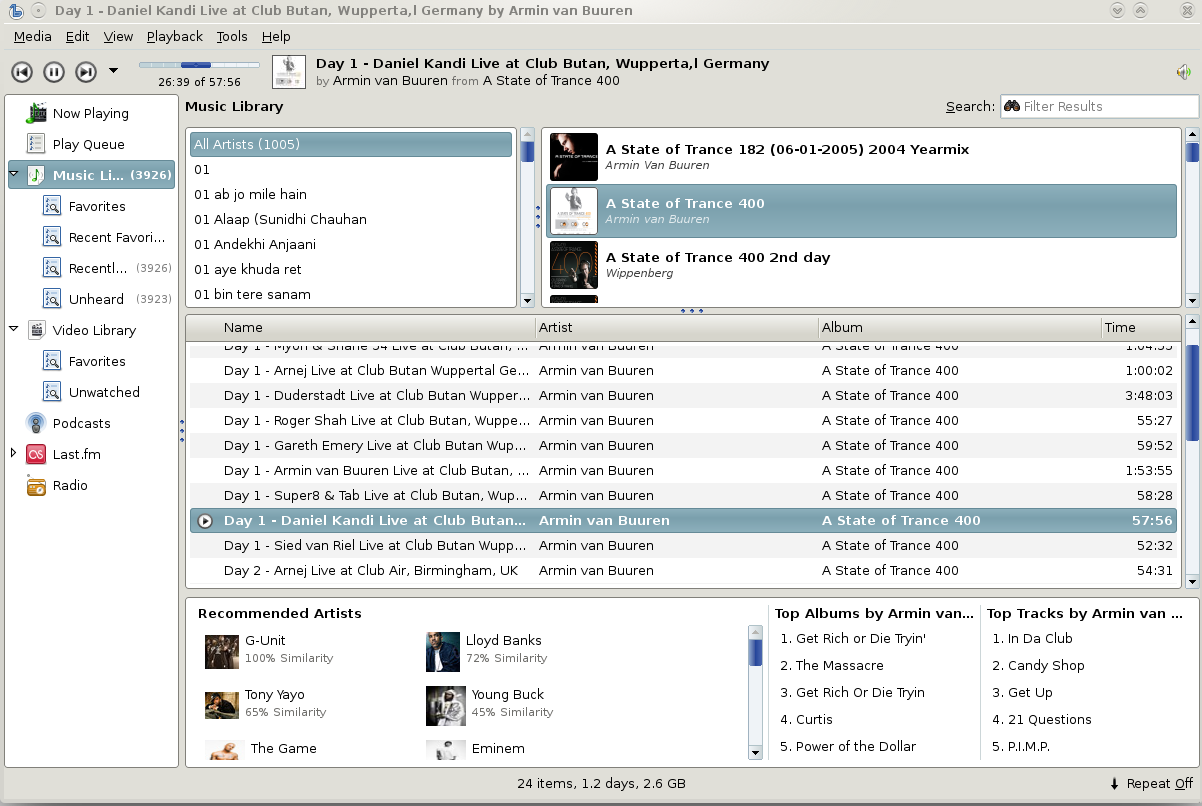This screenshot has height=806, width=1202.
Task: Sort tracks by the Artist column
Action: click(677, 327)
